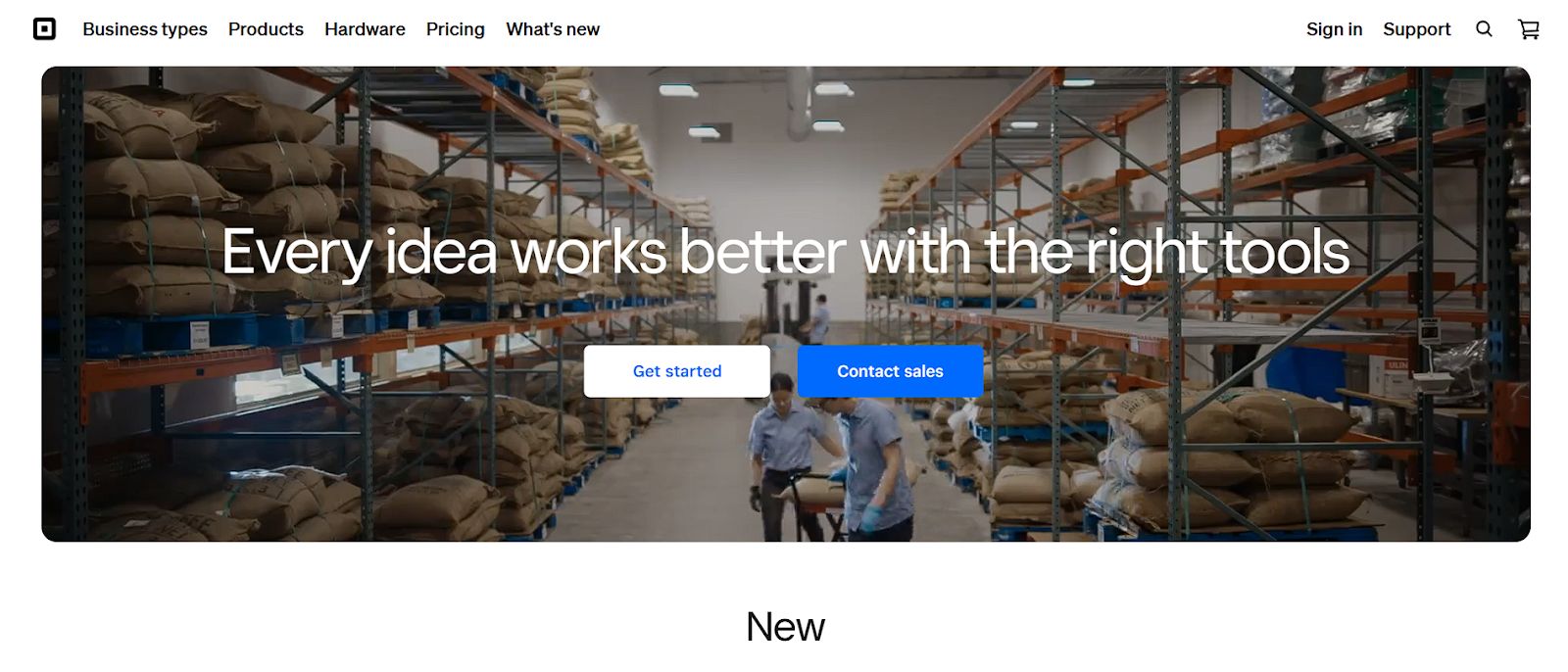Screen dimensions: 1568x672
Task: Click the word Every in the hero headline
Action: [x=297, y=253]
